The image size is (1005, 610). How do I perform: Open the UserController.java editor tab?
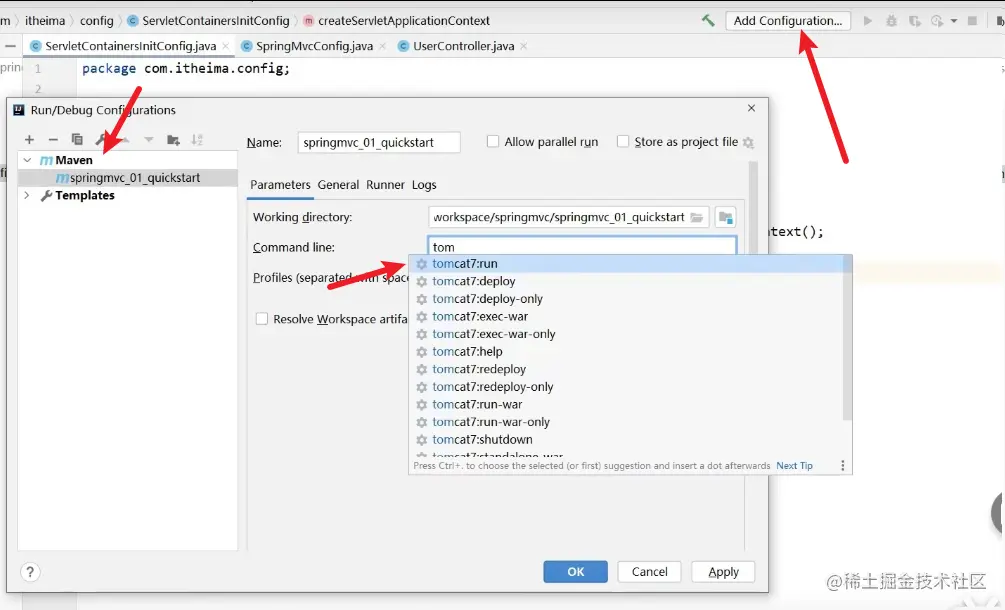pos(463,46)
